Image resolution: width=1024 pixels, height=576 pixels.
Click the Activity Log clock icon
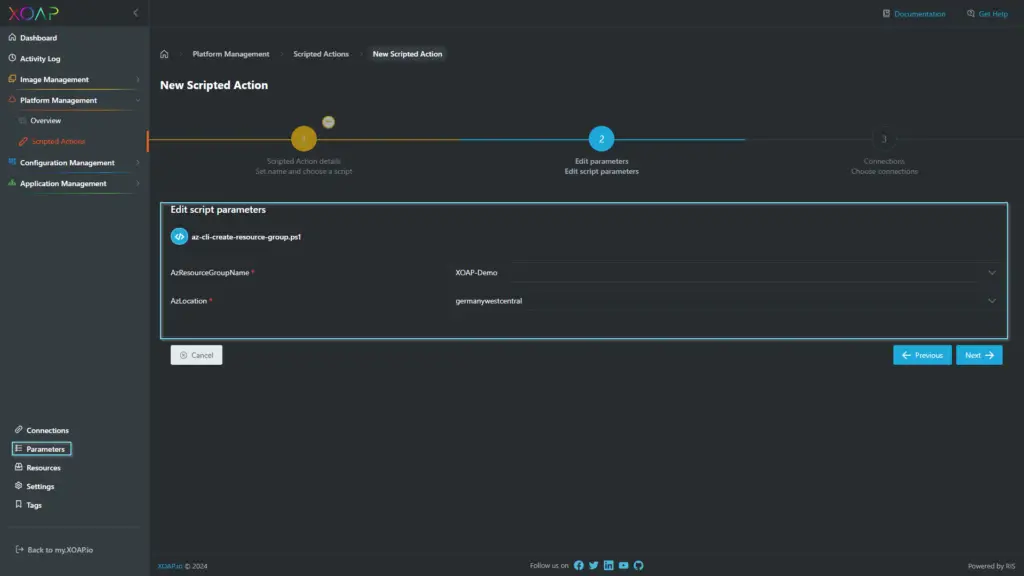[12, 58]
